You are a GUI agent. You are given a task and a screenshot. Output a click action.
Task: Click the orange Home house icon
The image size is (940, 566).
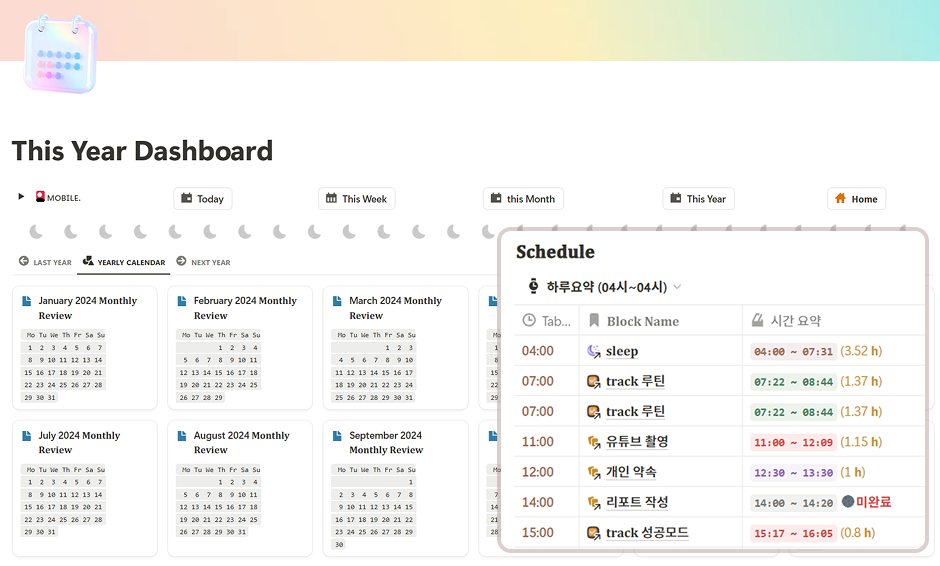click(x=840, y=198)
